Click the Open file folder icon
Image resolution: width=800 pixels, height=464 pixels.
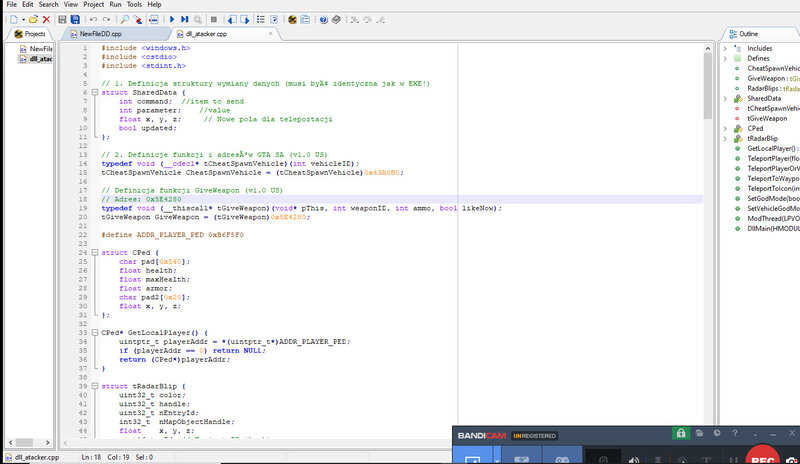(x=33, y=19)
